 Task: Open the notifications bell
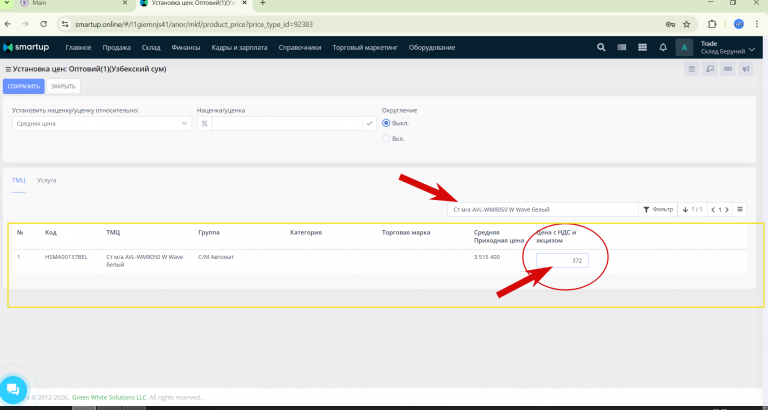coord(663,48)
